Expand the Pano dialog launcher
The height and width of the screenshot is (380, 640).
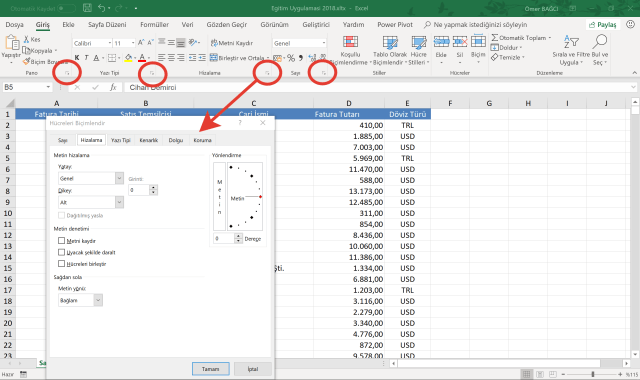click(x=67, y=73)
